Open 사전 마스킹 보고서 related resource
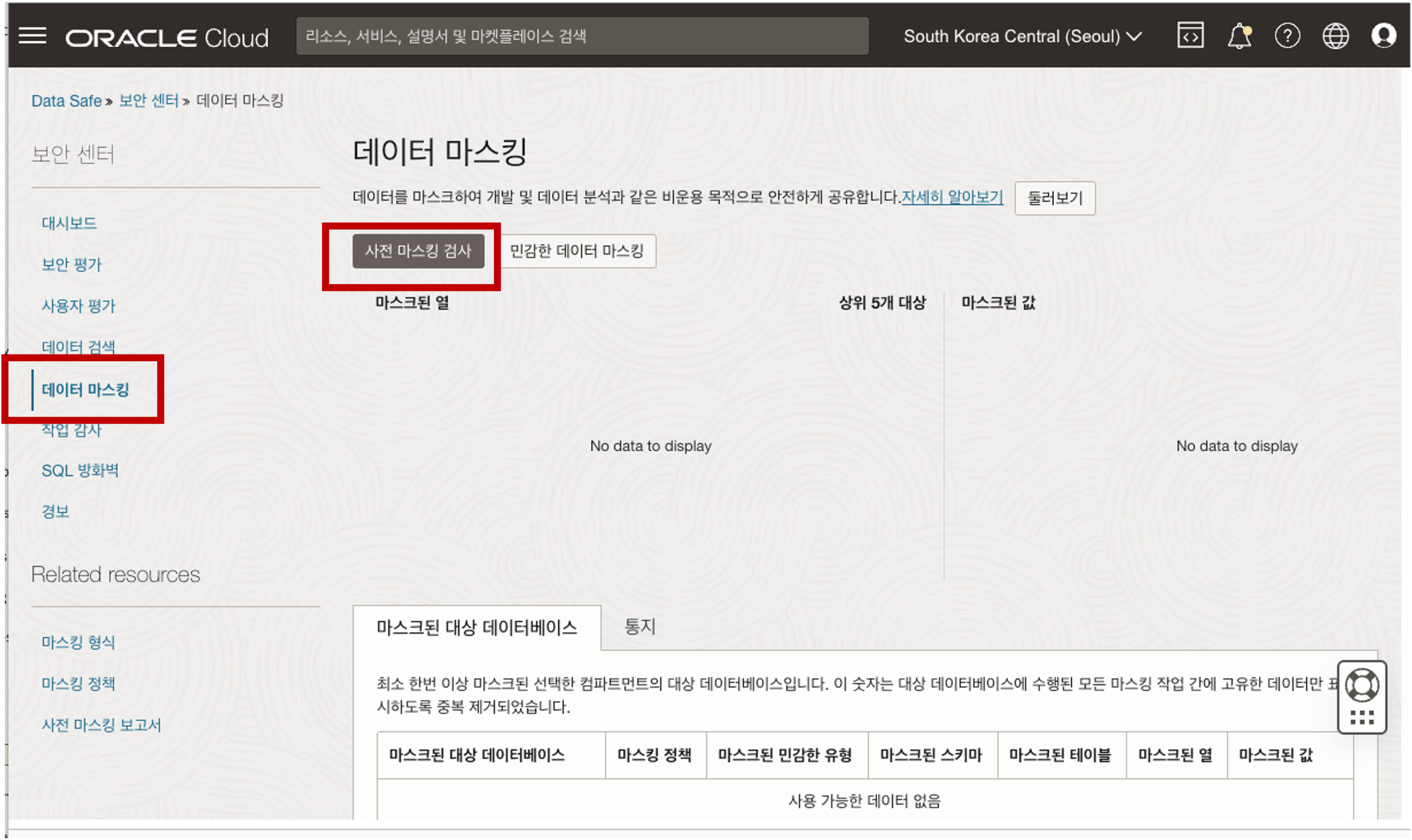The height and width of the screenshot is (840, 1412). pyautogui.click(x=101, y=724)
